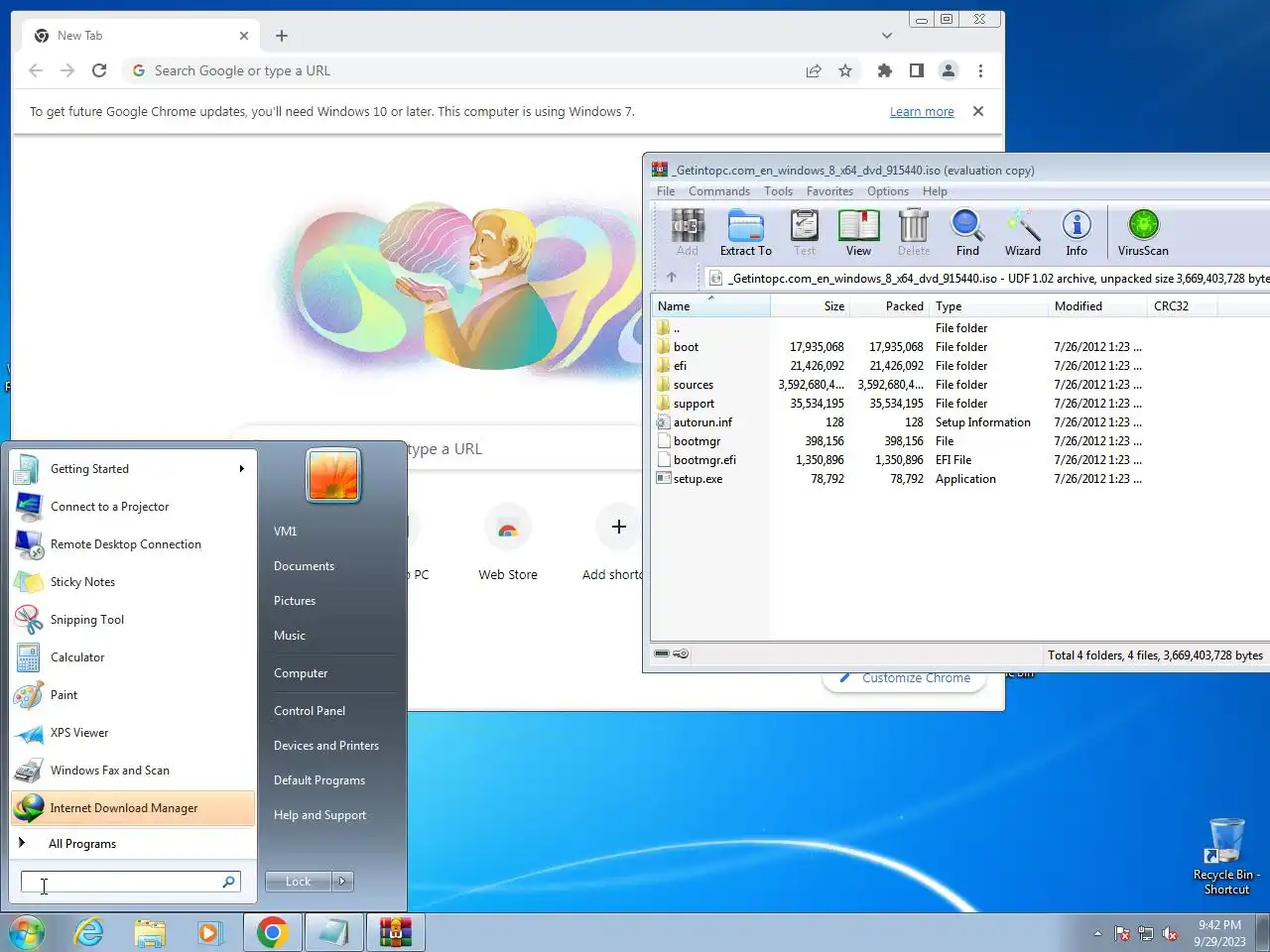1270x952 pixels.
Task: Open Windows Media Player taskbar icon
Action: tap(209, 932)
